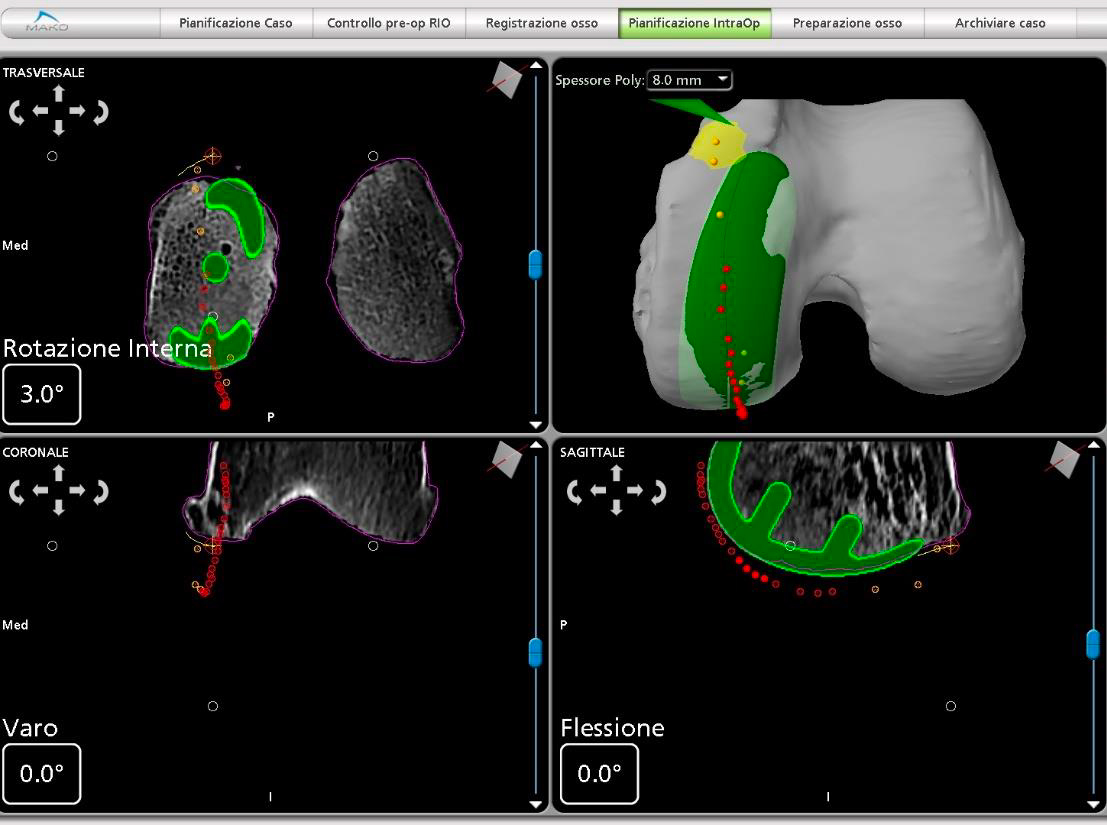Click right arrow in Sagittale view controls

tap(635, 490)
